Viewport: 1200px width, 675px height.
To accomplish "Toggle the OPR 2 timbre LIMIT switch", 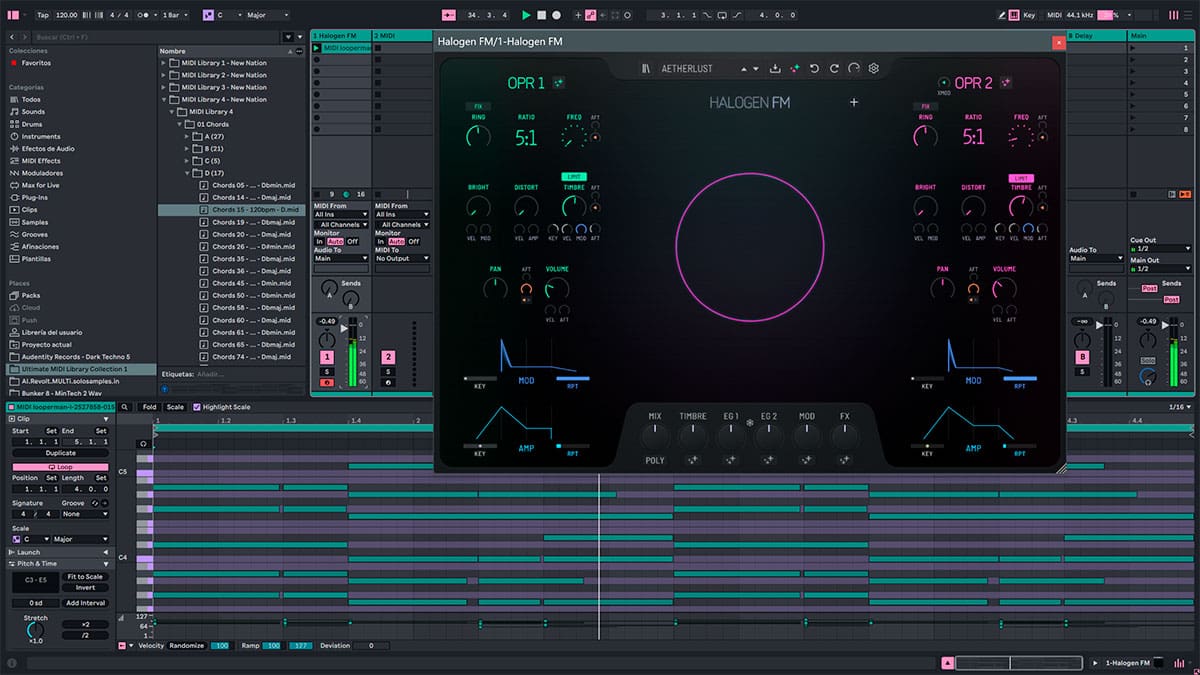I will pyautogui.click(x=1021, y=176).
